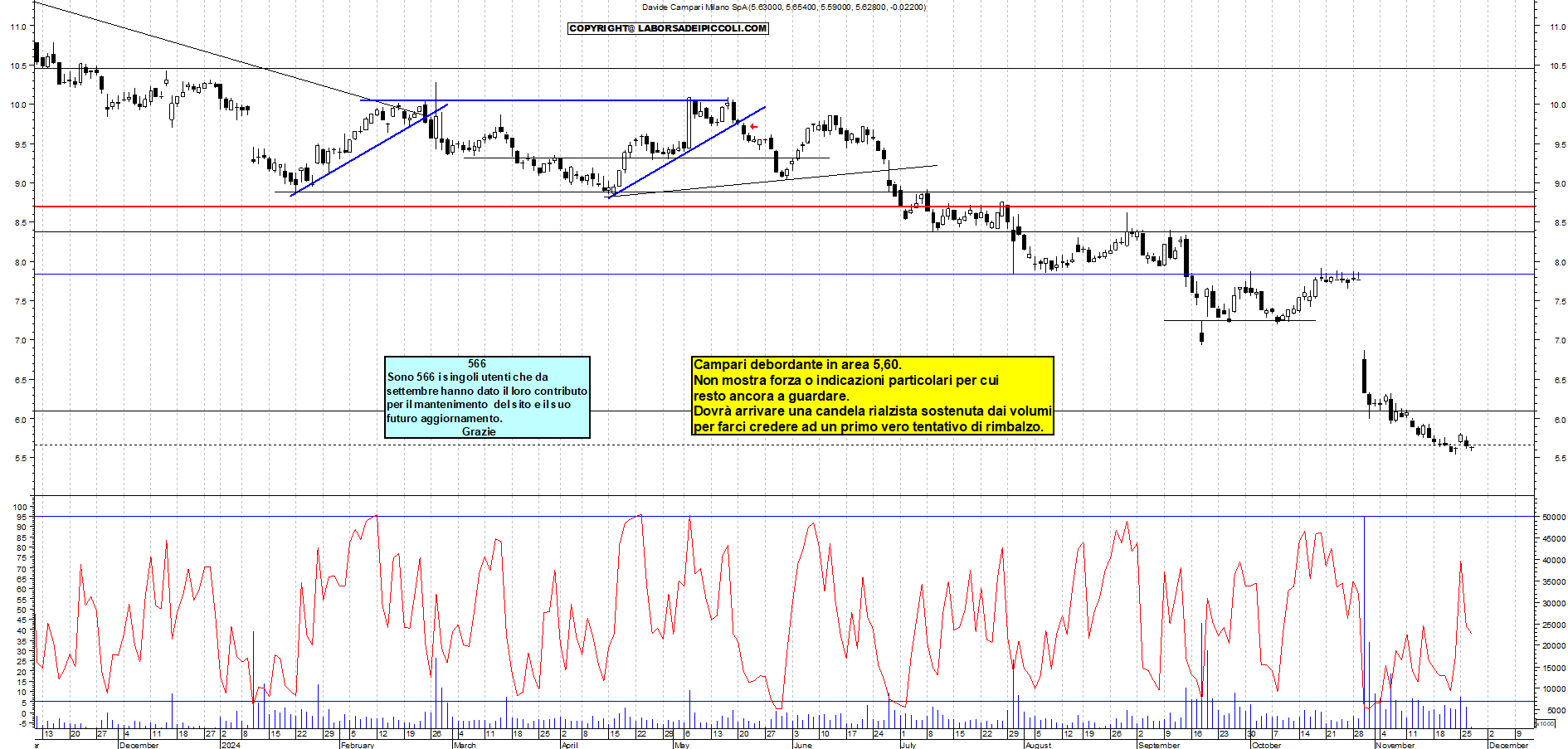Viewport: 1568px width, 749px height.
Task: Click the '15000' volume axis label
Action: click(1554, 668)
